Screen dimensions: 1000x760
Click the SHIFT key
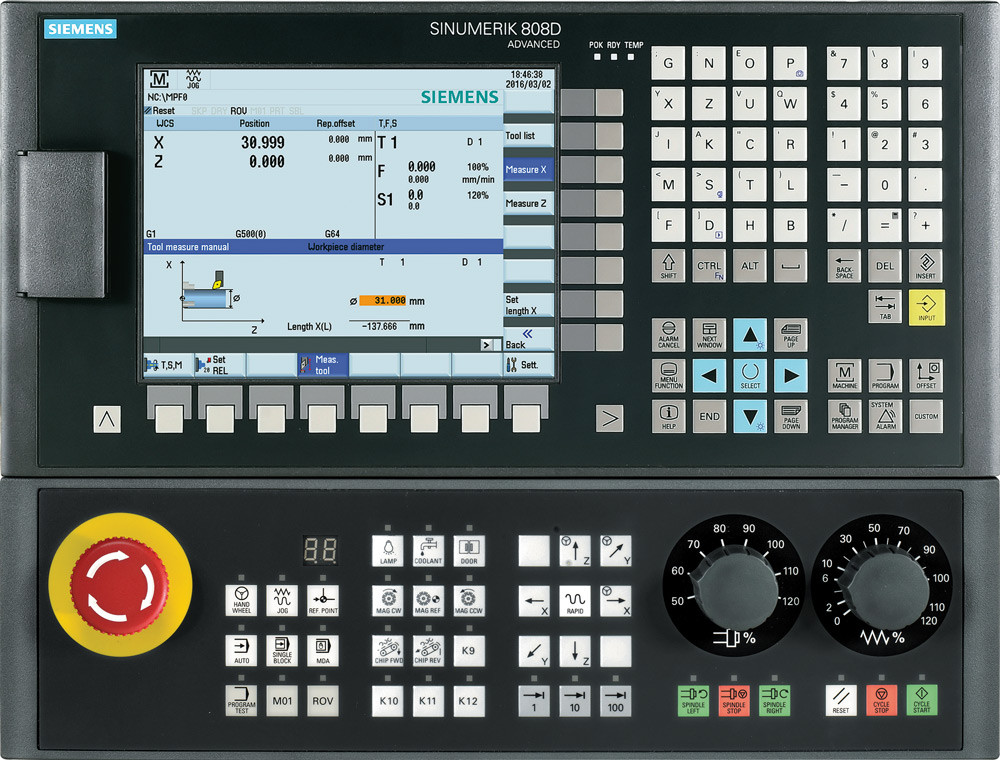tap(668, 266)
